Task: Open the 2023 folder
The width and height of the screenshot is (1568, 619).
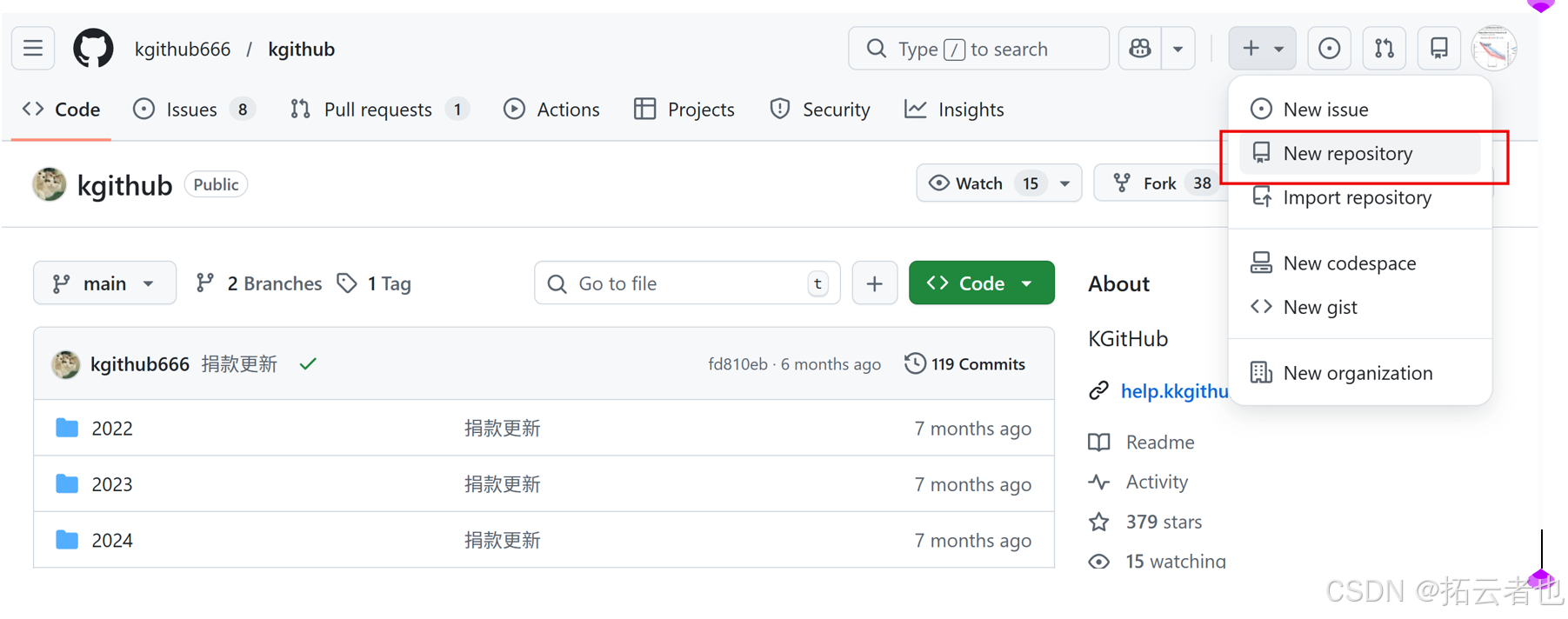Action: point(112,484)
